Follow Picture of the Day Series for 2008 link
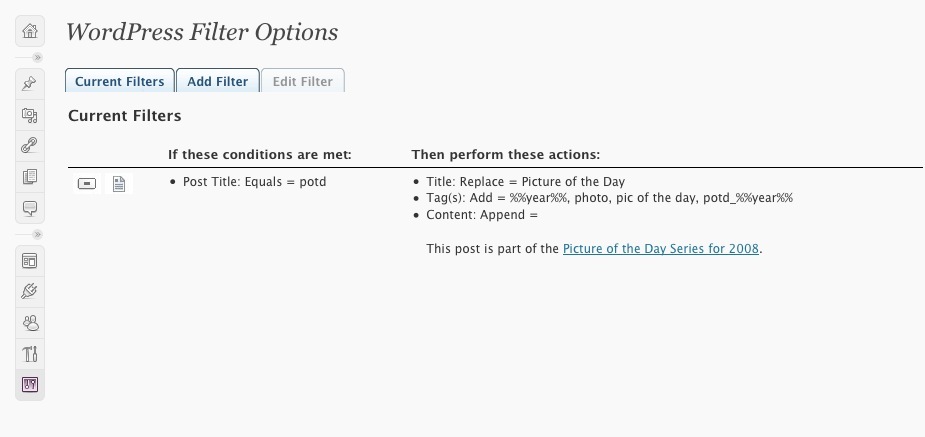Viewport: 925px width, 437px height. click(x=661, y=248)
